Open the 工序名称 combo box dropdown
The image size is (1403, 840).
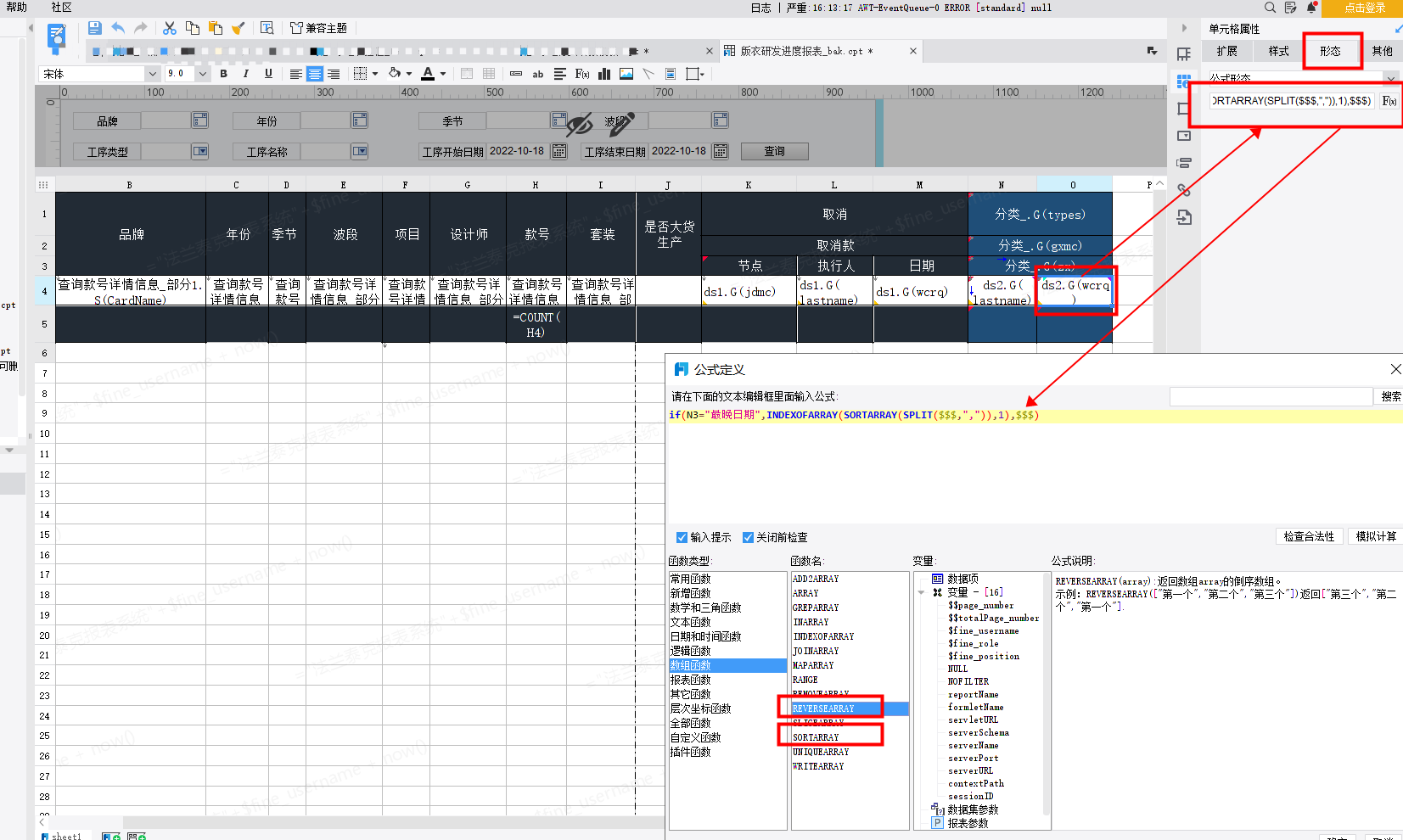tap(360, 151)
